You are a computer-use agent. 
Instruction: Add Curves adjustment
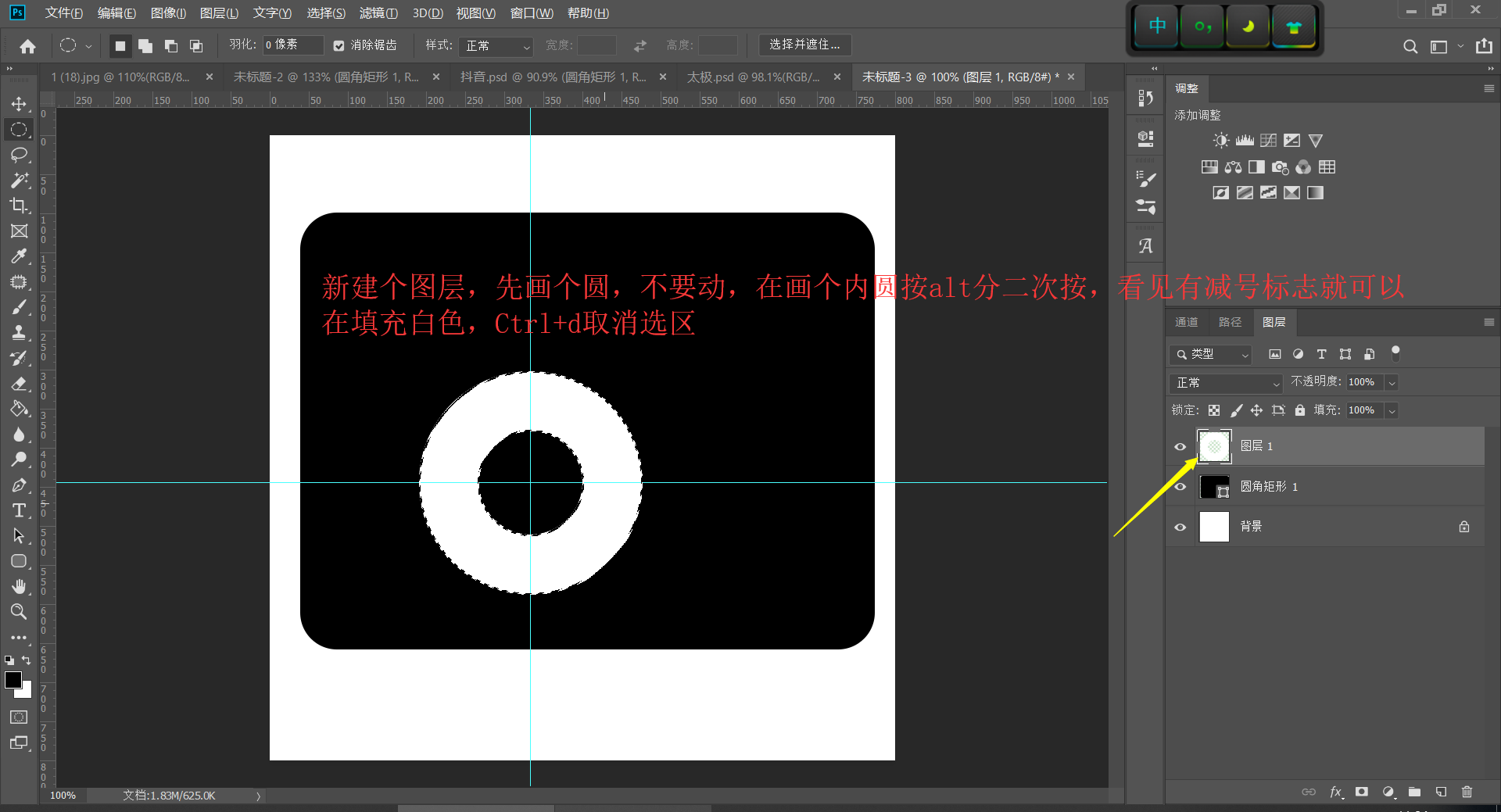[x=1268, y=141]
